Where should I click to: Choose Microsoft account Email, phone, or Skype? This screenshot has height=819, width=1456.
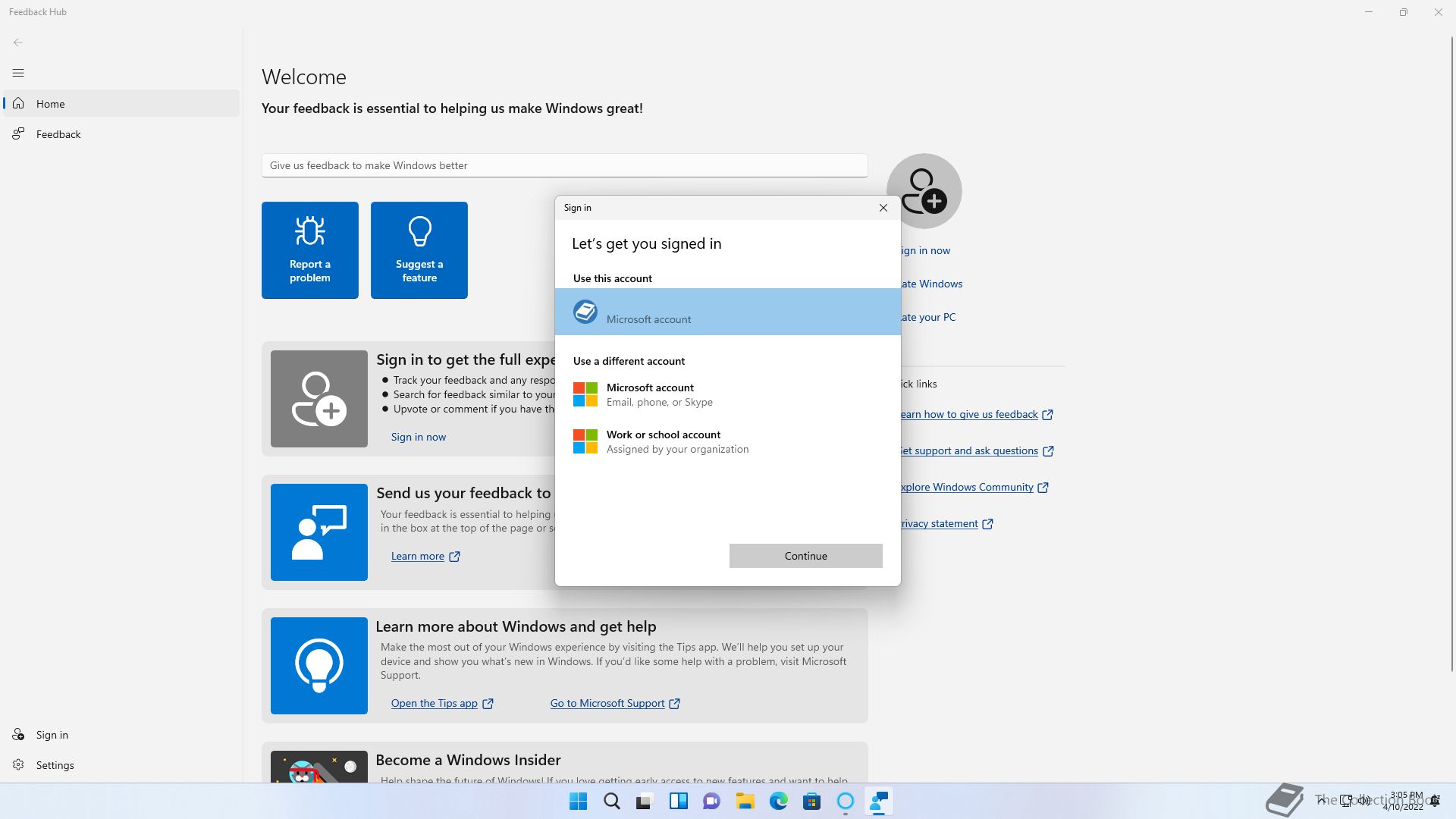pos(728,394)
